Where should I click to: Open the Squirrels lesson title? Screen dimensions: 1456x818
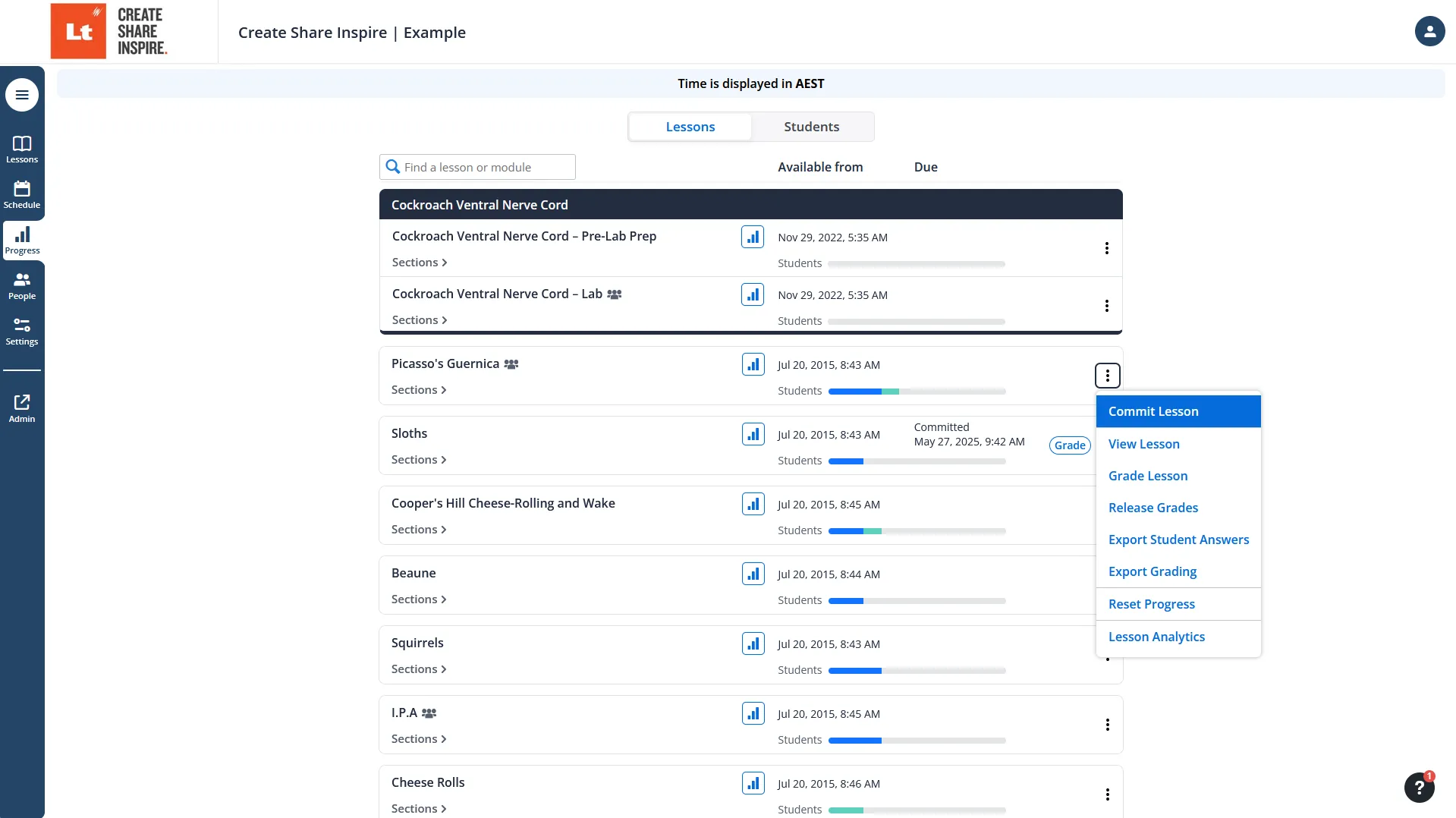pos(417,643)
